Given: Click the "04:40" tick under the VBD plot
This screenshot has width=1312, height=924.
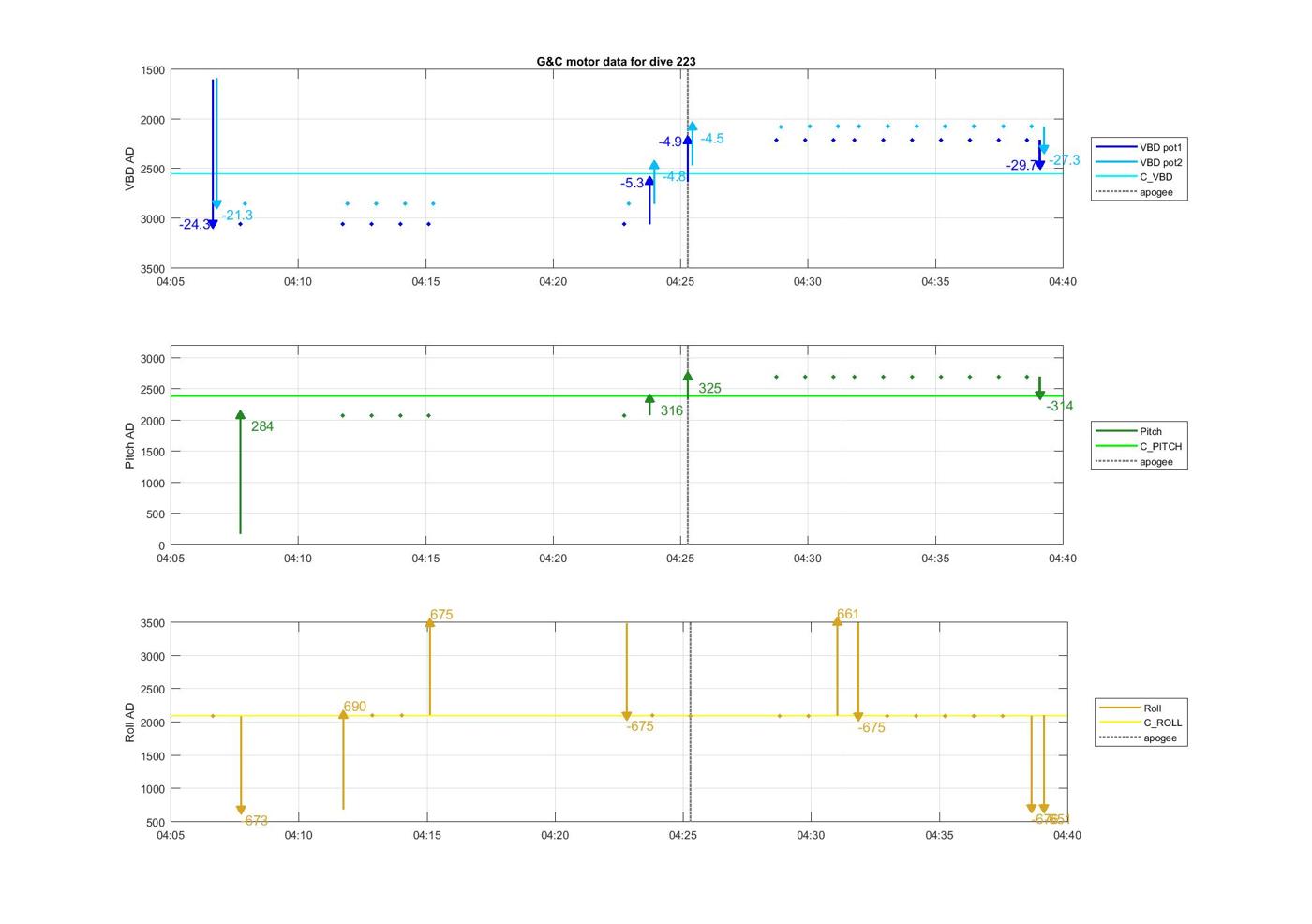Looking at the screenshot, I should [1062, 281].
